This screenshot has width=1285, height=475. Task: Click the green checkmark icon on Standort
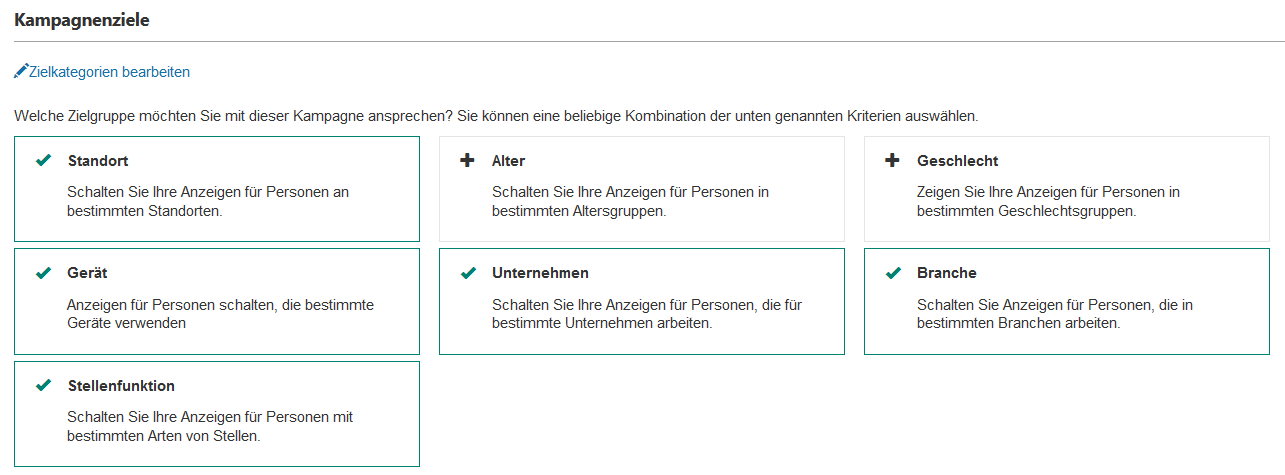(43, 160)
